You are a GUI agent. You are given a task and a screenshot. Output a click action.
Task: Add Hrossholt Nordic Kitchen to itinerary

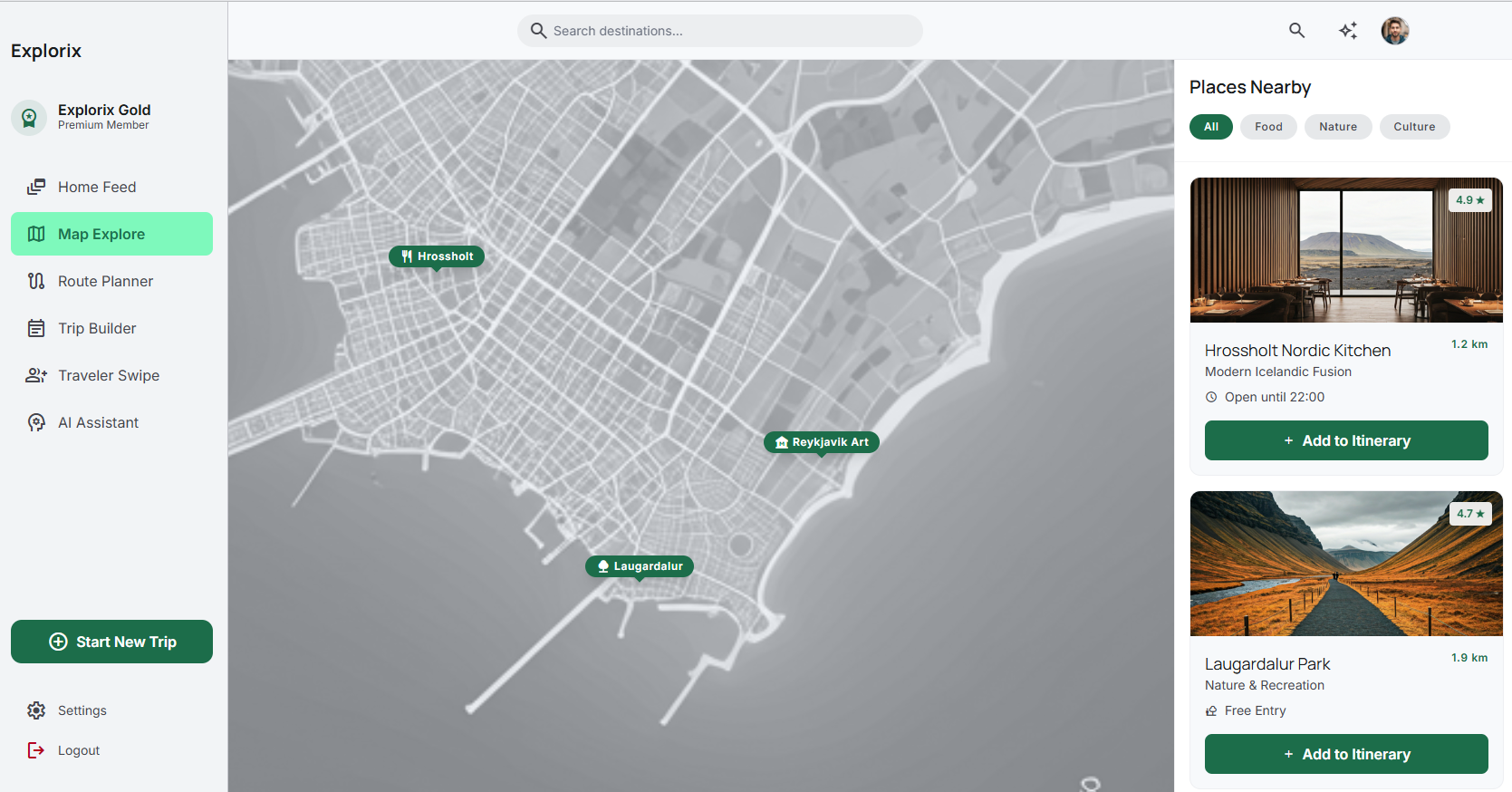coord(1346,440)
